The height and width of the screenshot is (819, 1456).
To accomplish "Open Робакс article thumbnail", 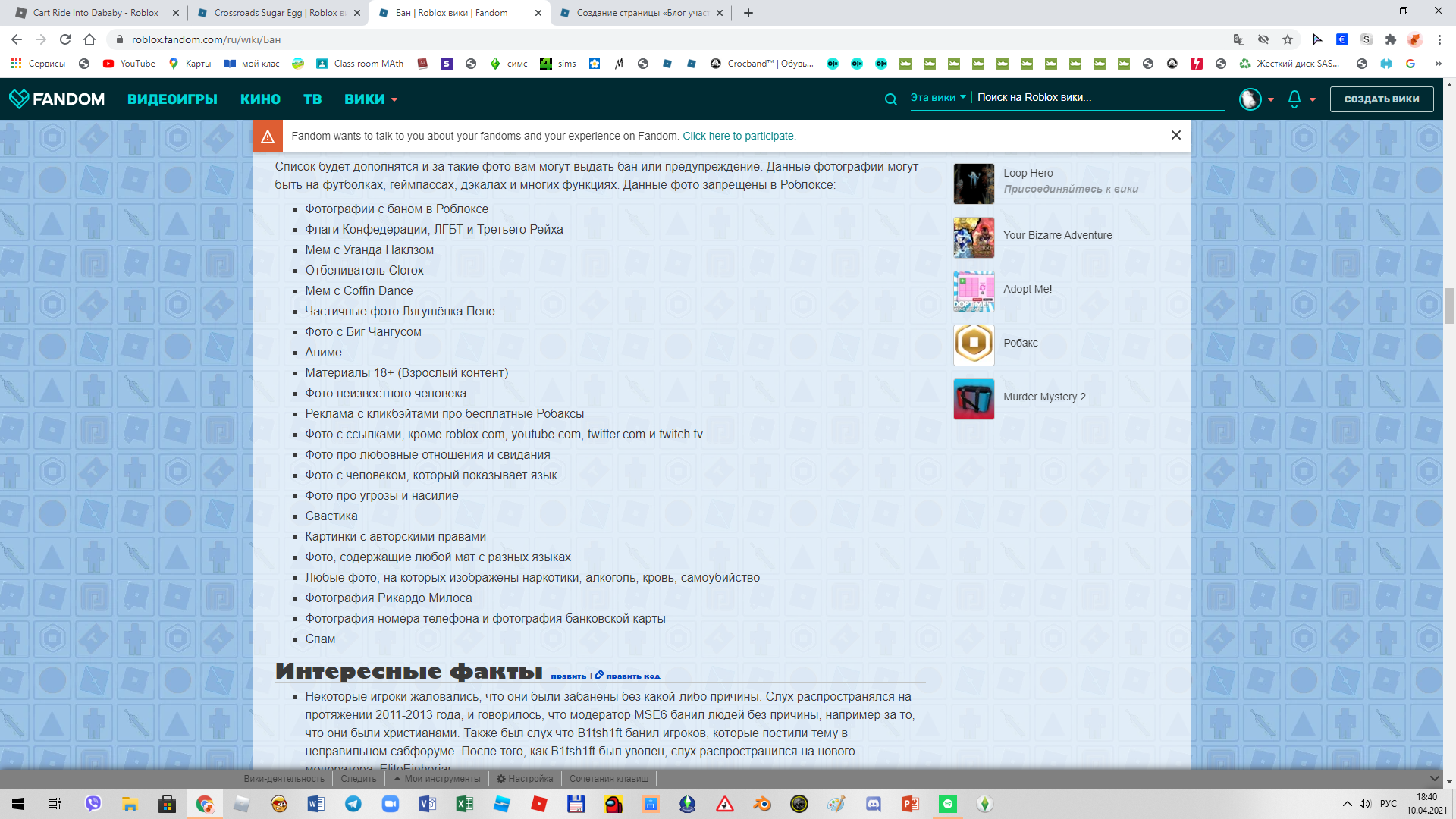I will [x=974, y=345].
